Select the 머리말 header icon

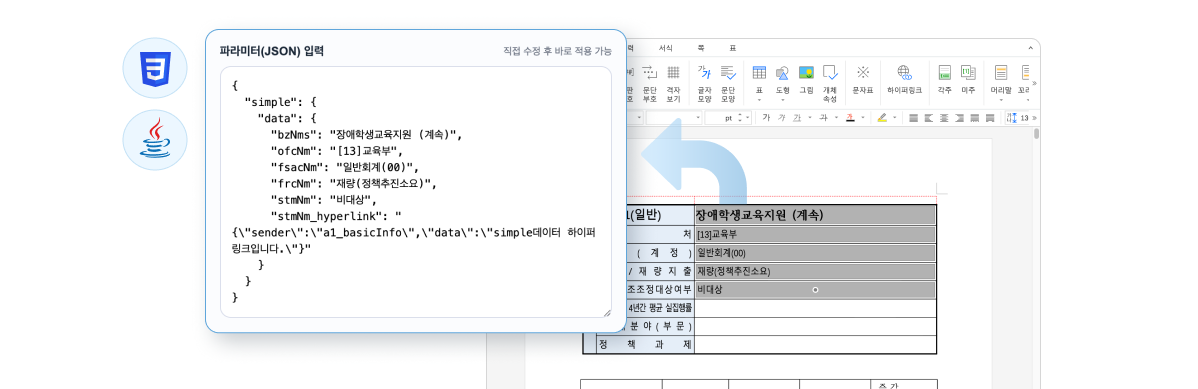click(1001, 73)
